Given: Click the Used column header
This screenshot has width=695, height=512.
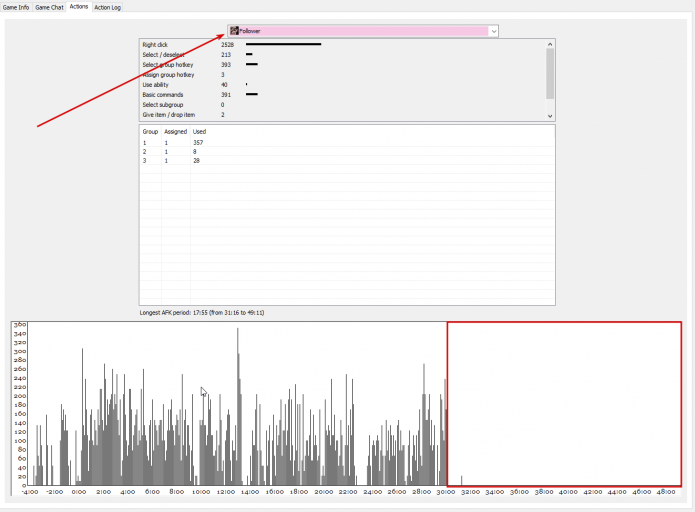Looking at the screenshot, I should [199, 132].
